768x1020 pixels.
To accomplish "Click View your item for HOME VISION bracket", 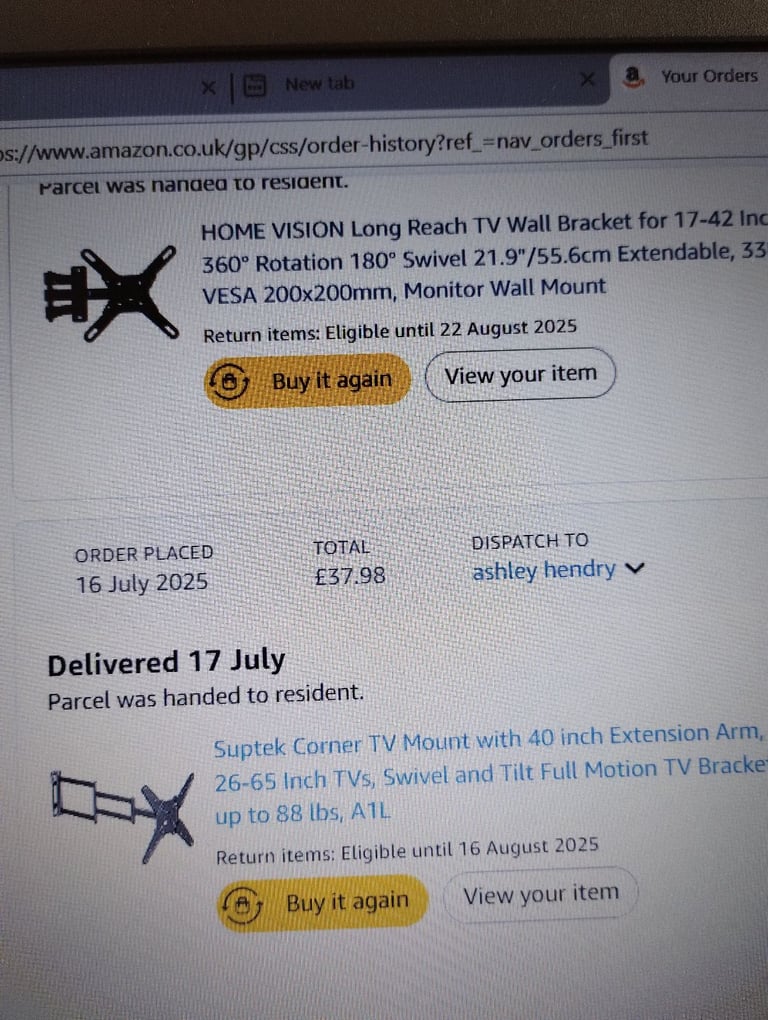I will point(520,375).
